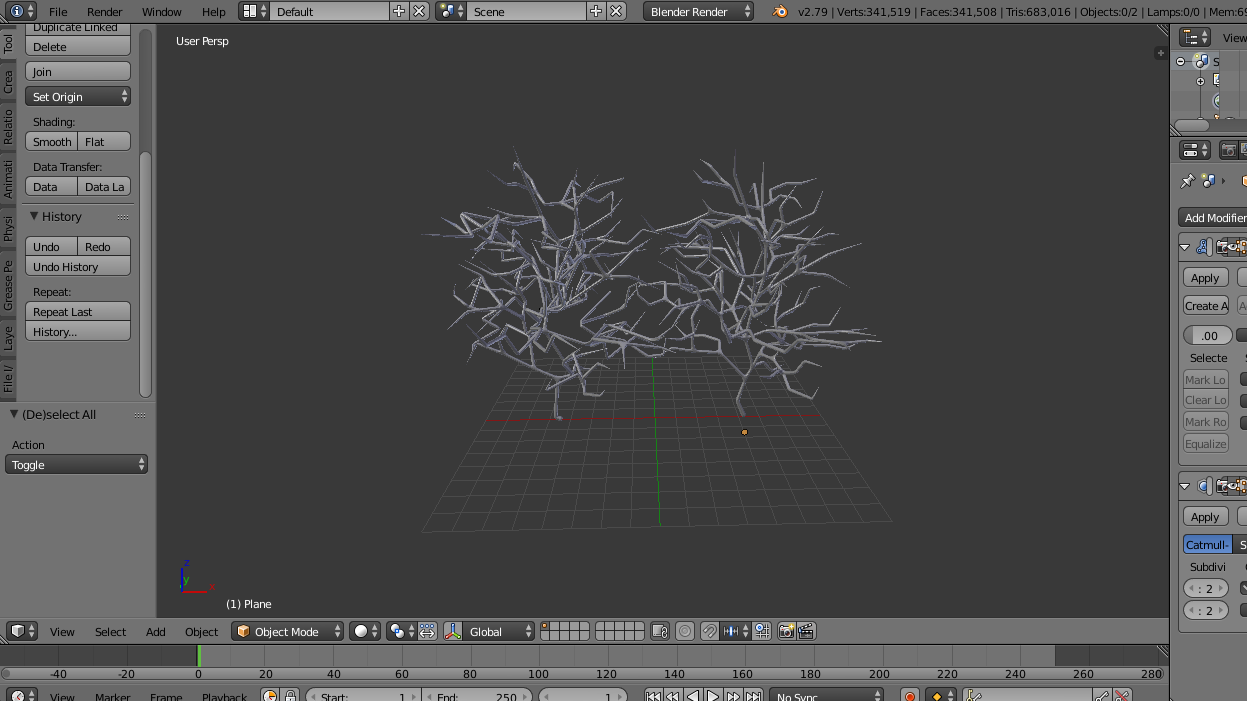Viewport: 1247px width, 701px height.
Task: Open the pivot point selector
Action: [401, 631]
